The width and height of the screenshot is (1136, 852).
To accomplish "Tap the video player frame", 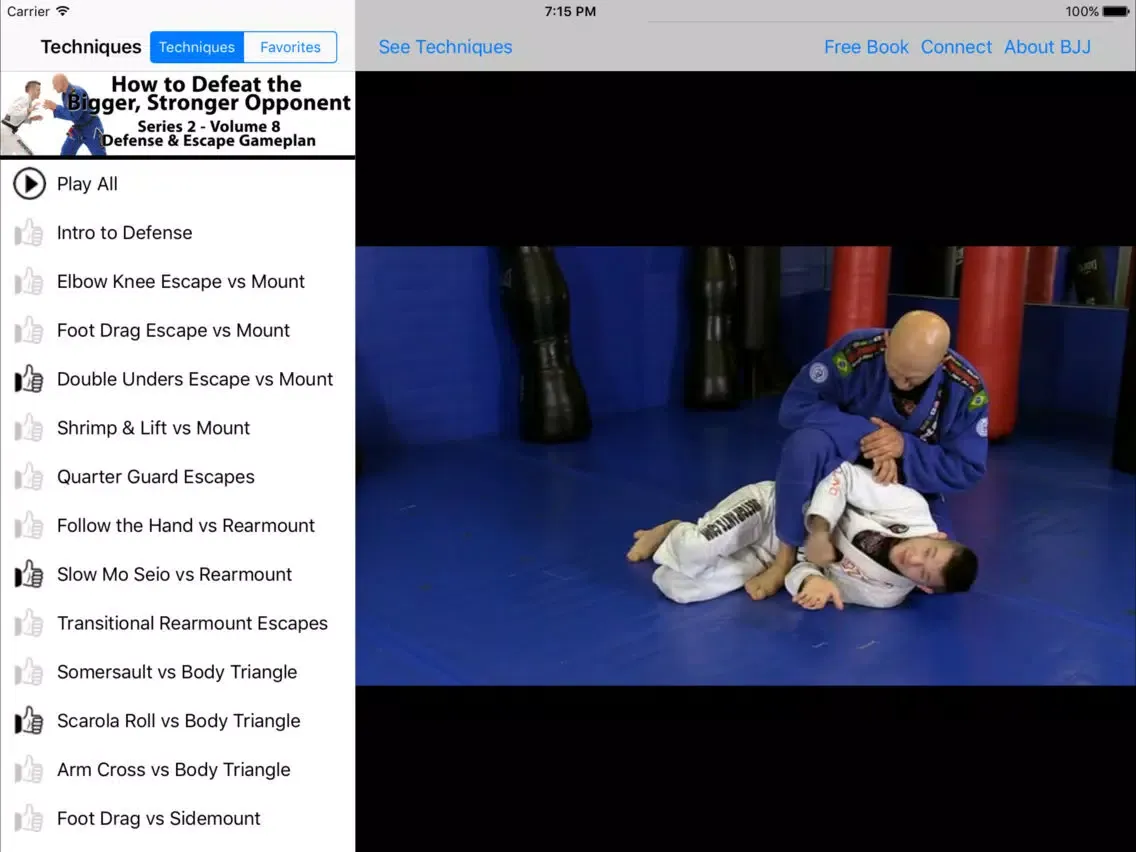I will (x=746, y=465).
